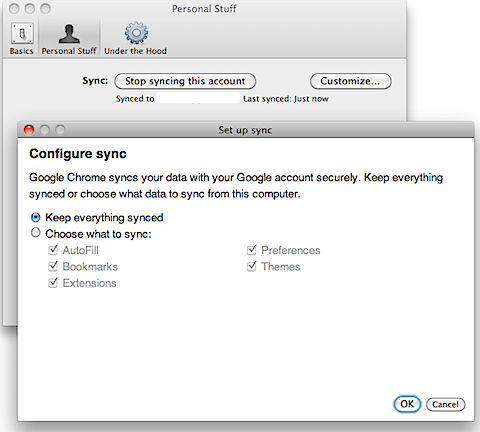
Task: Click the Sync: label in Personal Stuff
Action: click(x=95, y=81)
